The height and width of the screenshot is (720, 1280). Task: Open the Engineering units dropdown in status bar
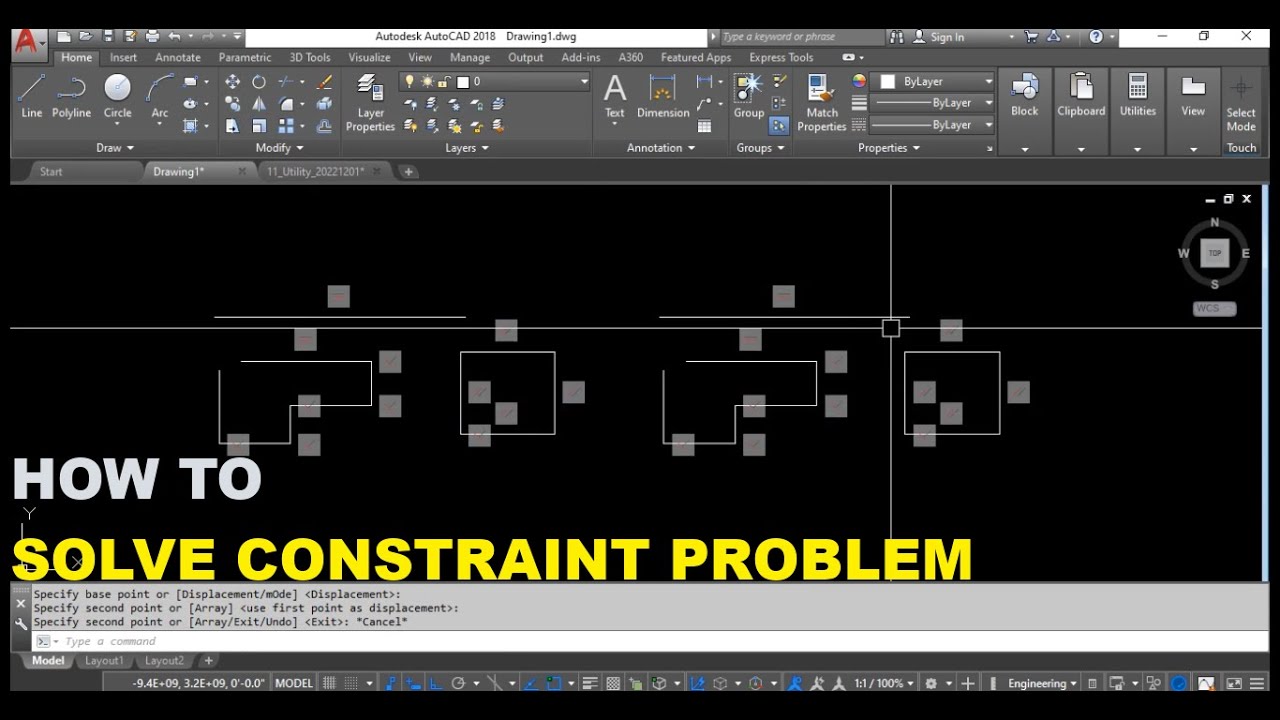pos(1042,683)
